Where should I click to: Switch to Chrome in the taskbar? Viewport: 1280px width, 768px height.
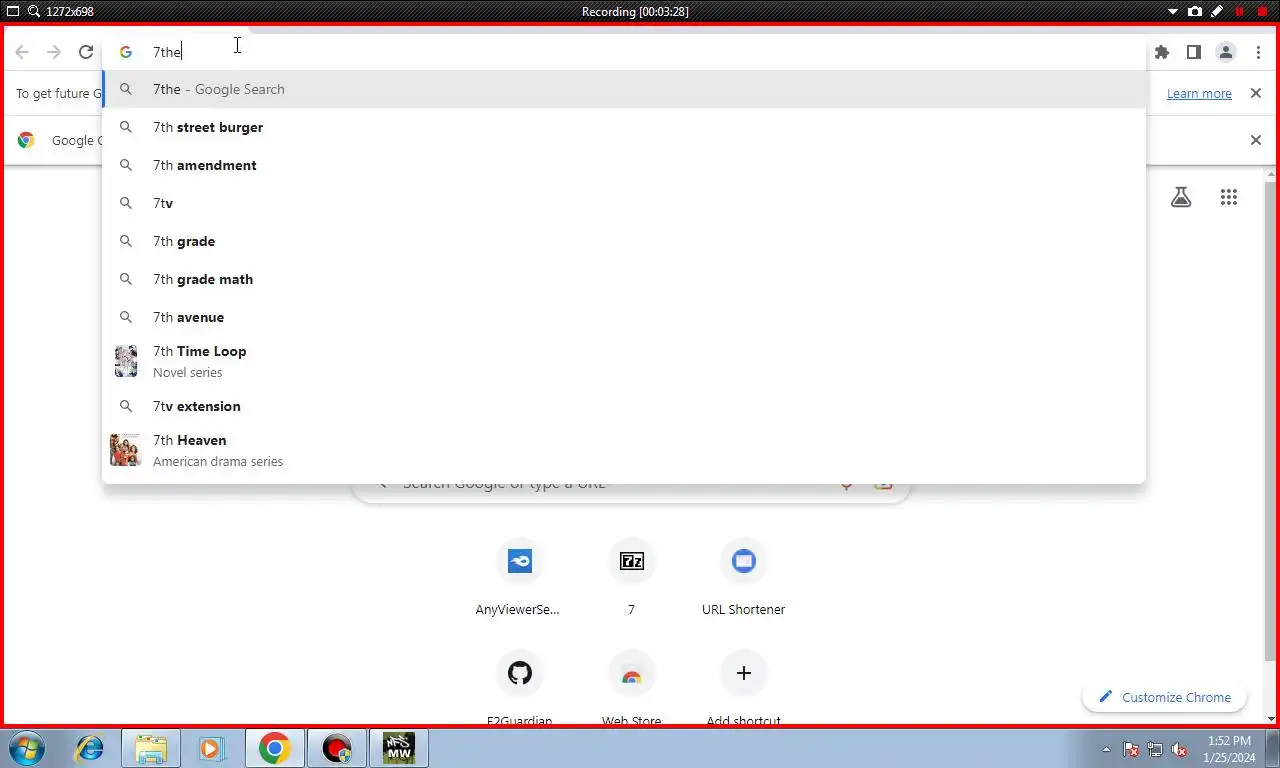274,748
